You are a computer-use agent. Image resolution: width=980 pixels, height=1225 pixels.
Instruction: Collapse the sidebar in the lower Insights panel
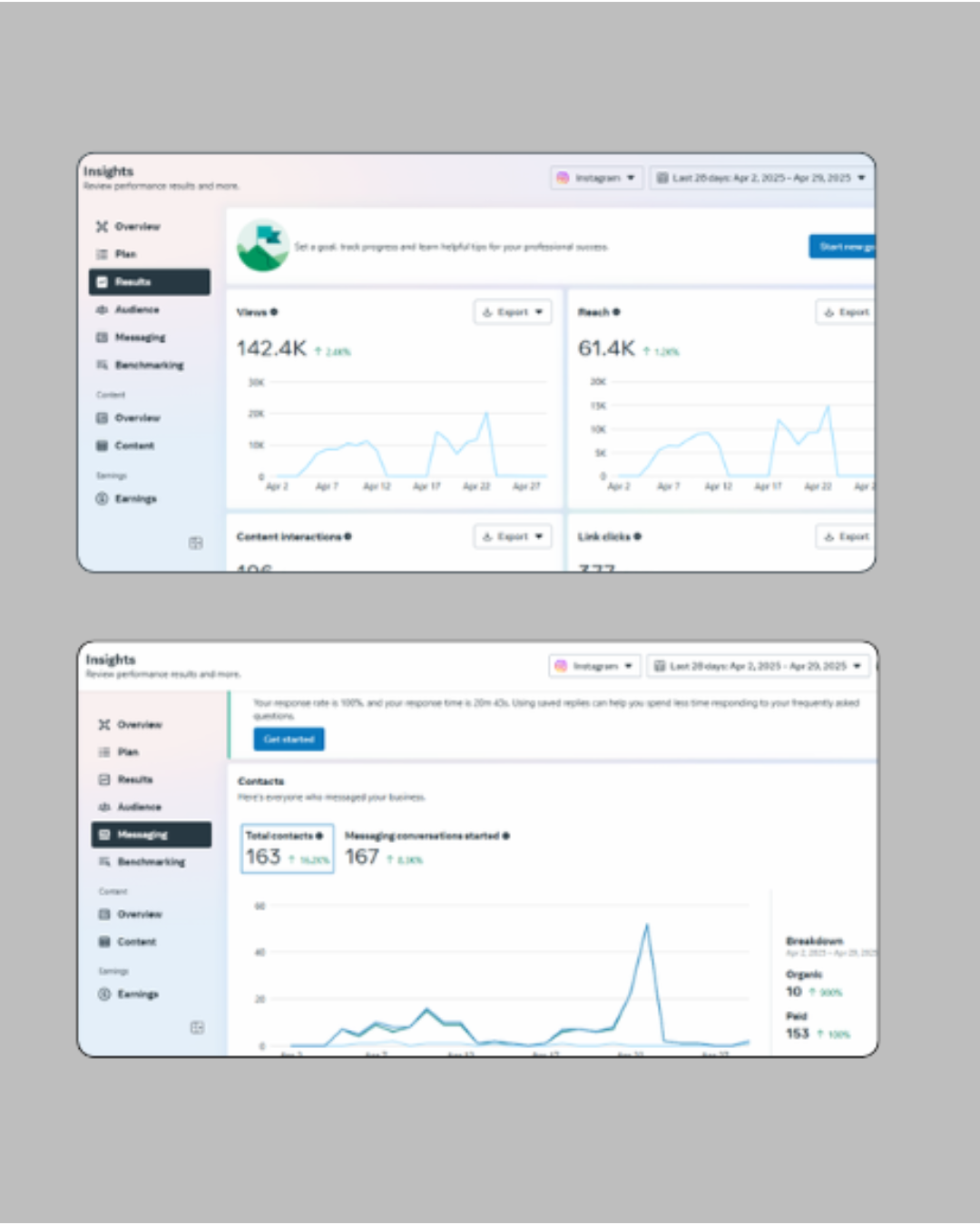click(x=197, y=1027)
